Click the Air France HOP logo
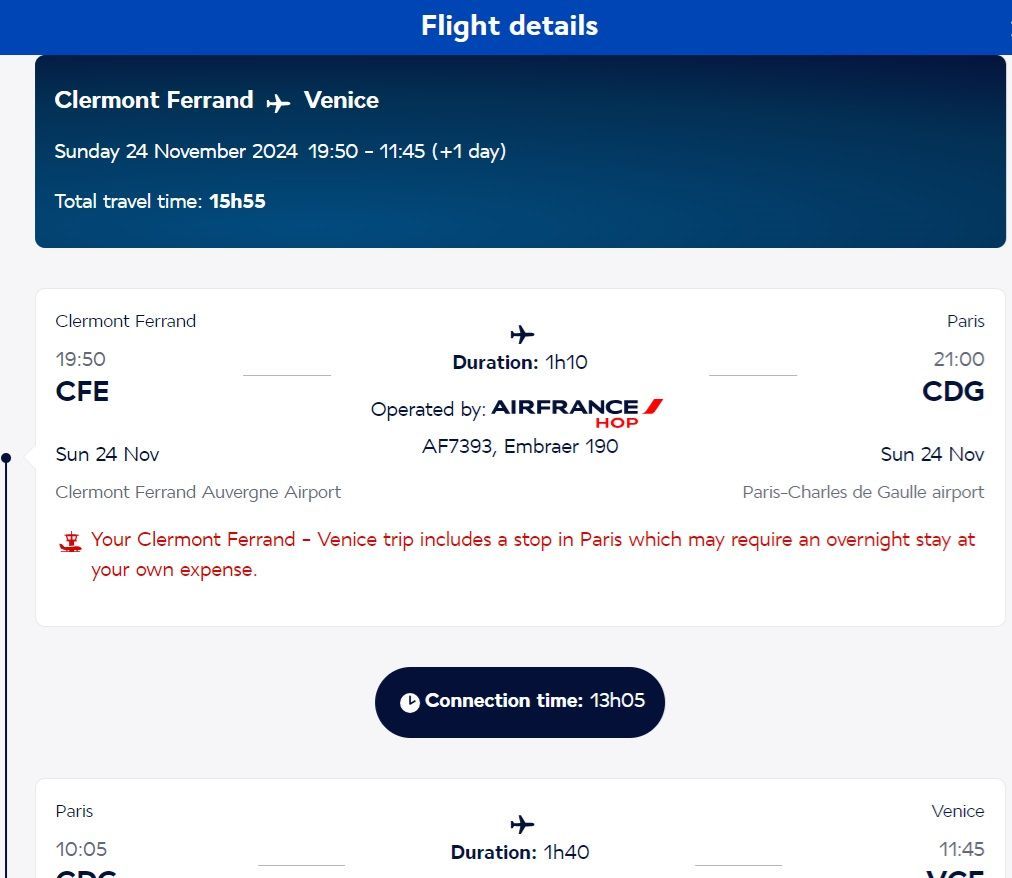The image size is (1012, 878). tap(577, 410)
